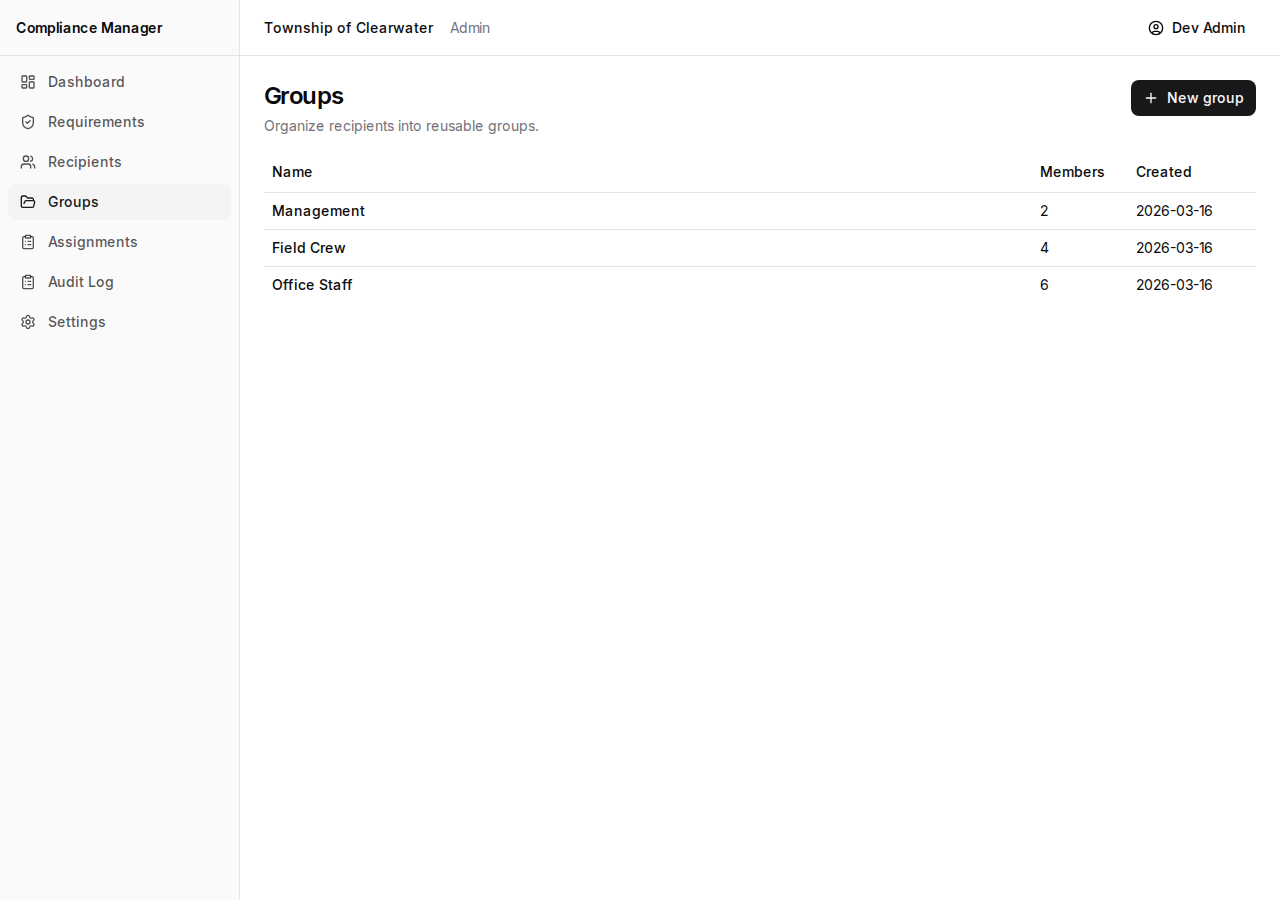Click Management's member count 2
Image resolution: width=1280 pixels, height=900 pixels.
[x=1044, y=211]
